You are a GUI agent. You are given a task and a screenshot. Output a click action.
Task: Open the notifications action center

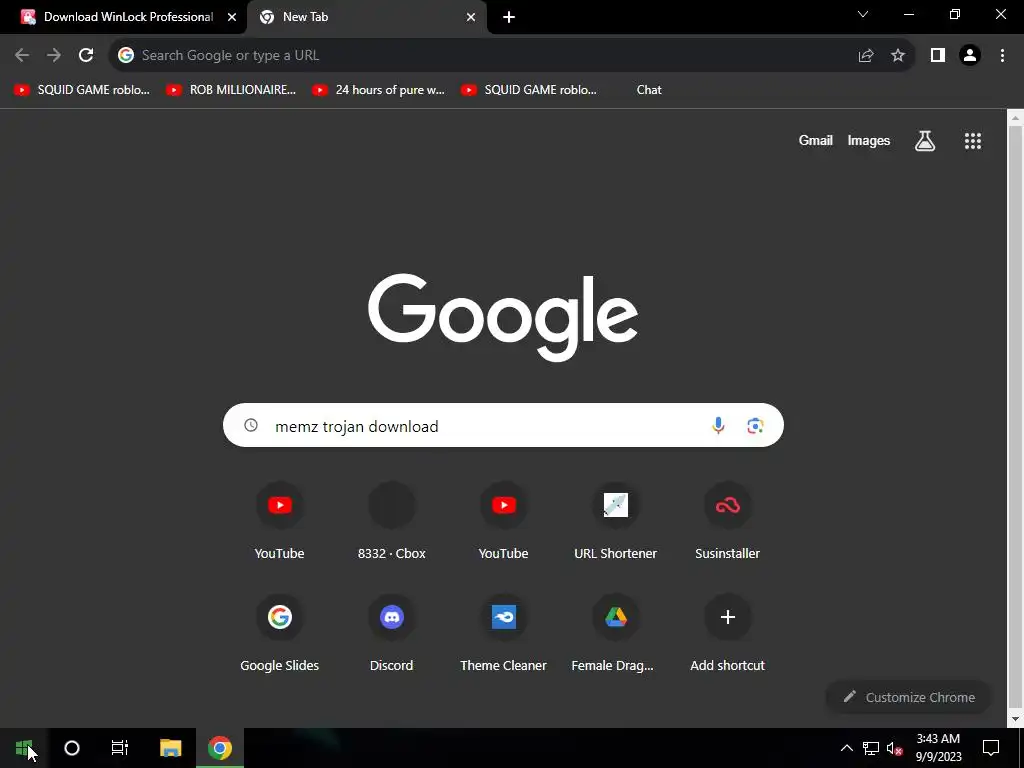pyautogui.click(x=991, y=748)
